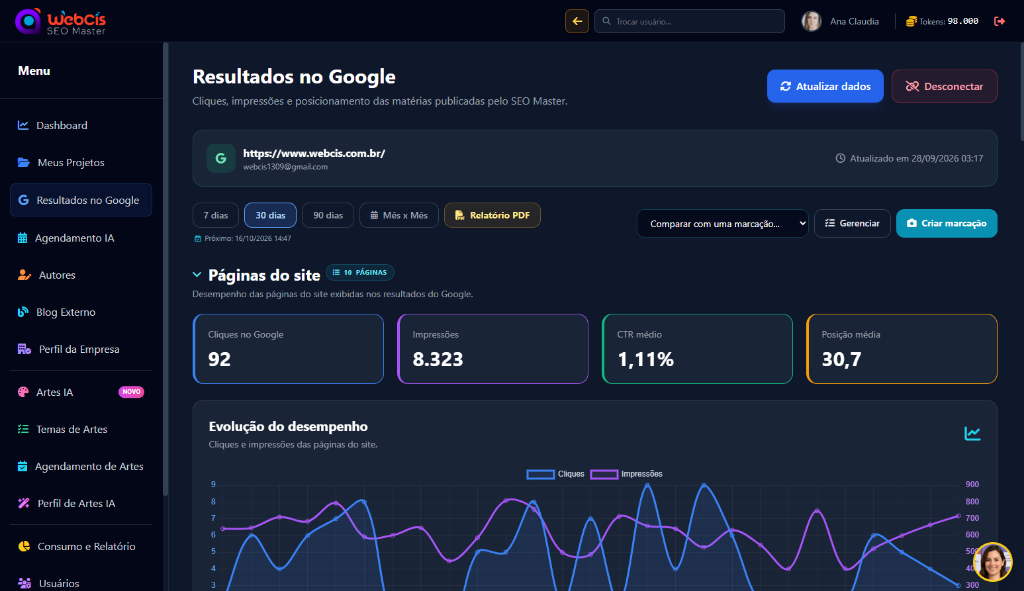Viewport: 1024px width, 591px height.
Task: Click the Gerenciar button
Action: pos(852,223)
